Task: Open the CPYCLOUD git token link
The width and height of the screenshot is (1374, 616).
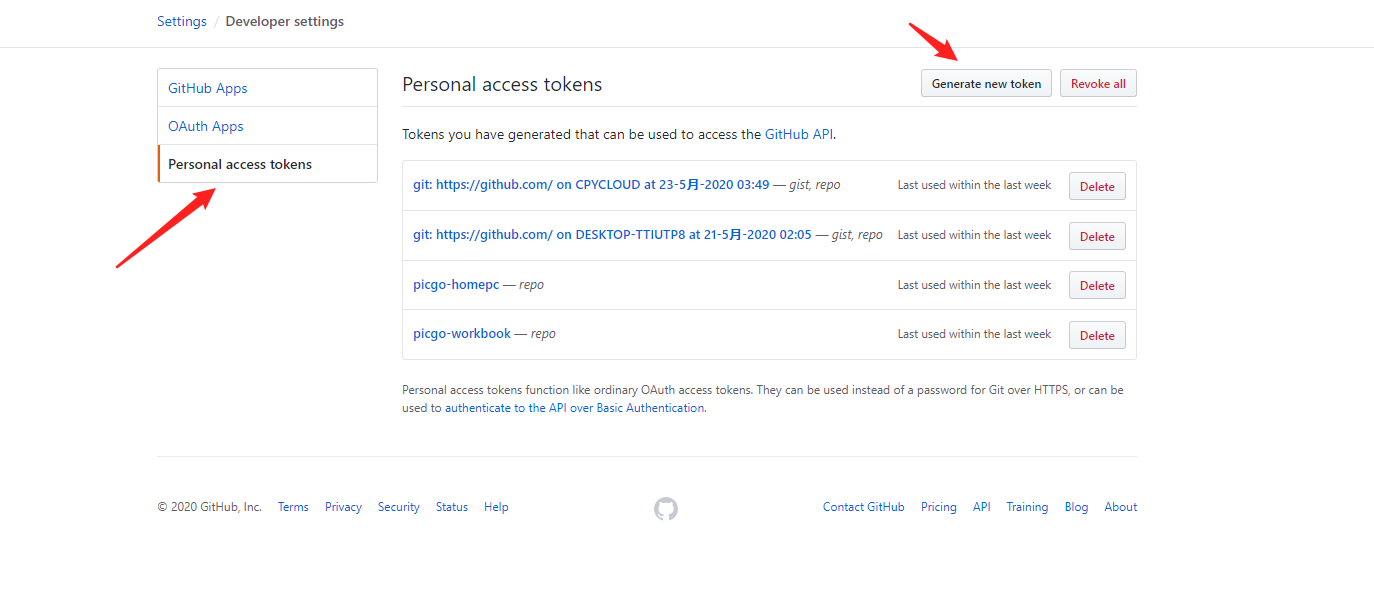Action: pos(591,185)
